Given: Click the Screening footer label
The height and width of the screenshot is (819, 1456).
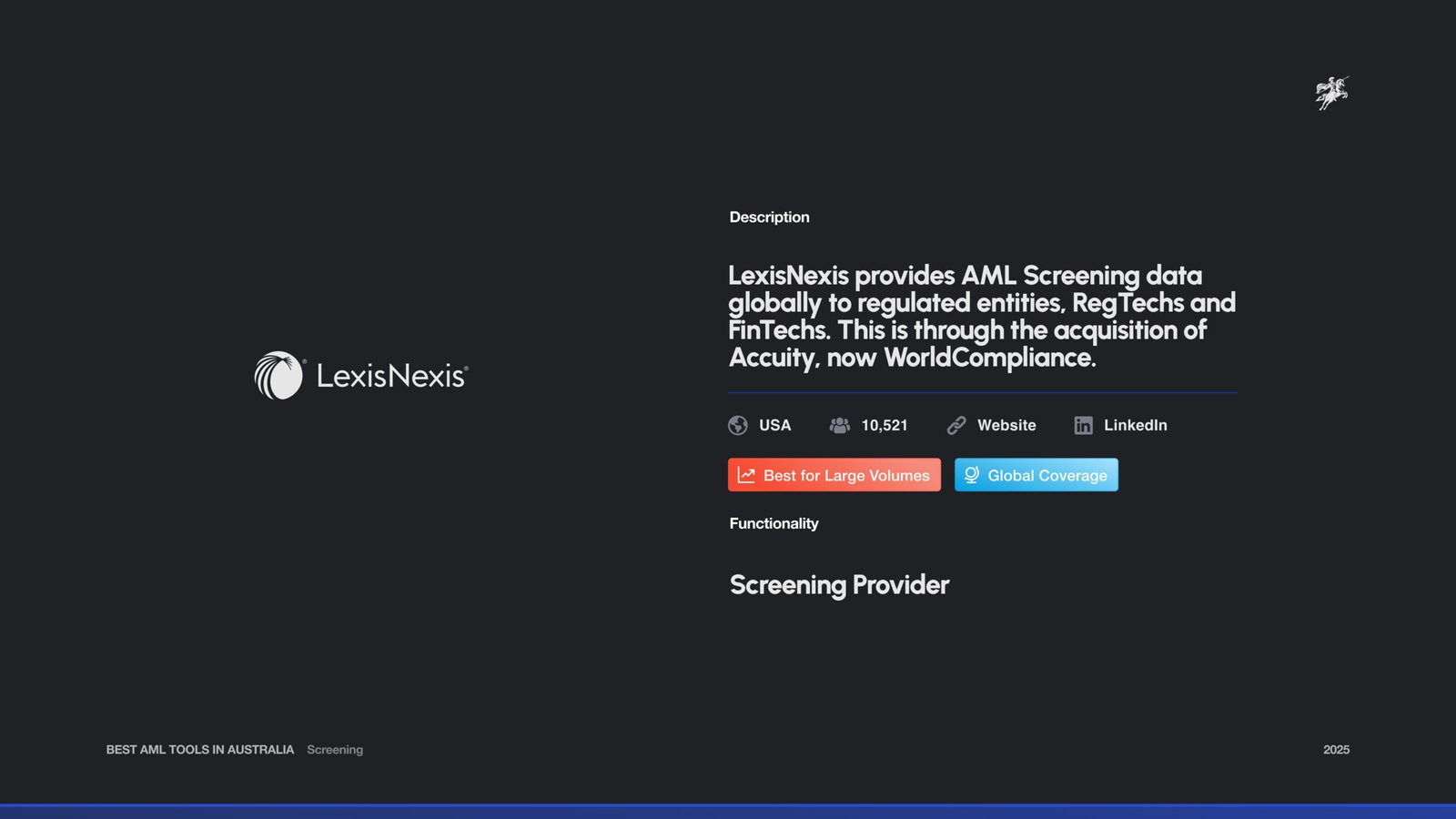Looking at the screenshot, I should 335,750.
